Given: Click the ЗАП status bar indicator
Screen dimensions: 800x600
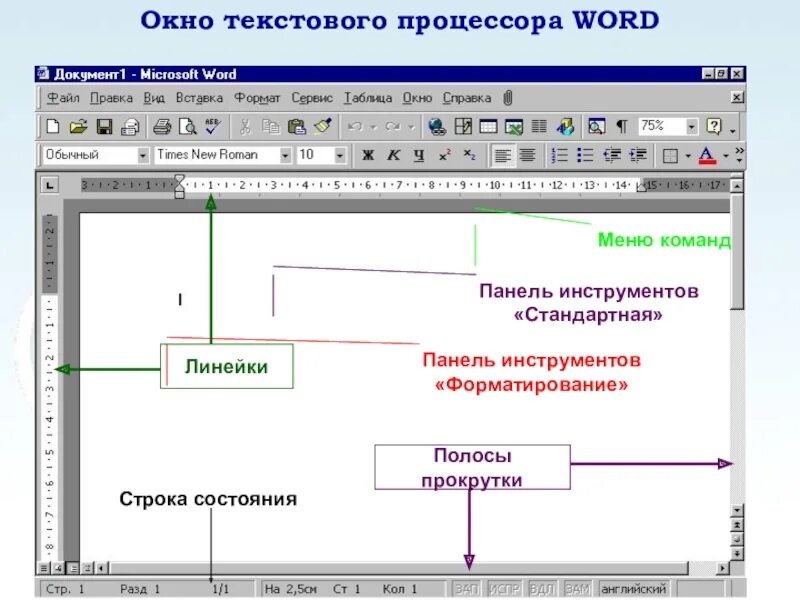Looking at the screenshot, I should (466, 589).
